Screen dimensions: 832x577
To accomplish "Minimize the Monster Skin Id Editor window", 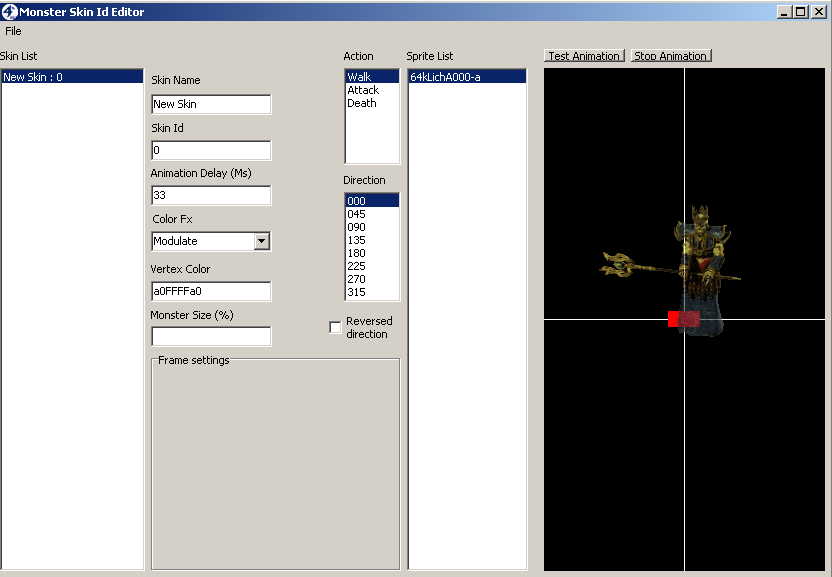I will (784, 12).
